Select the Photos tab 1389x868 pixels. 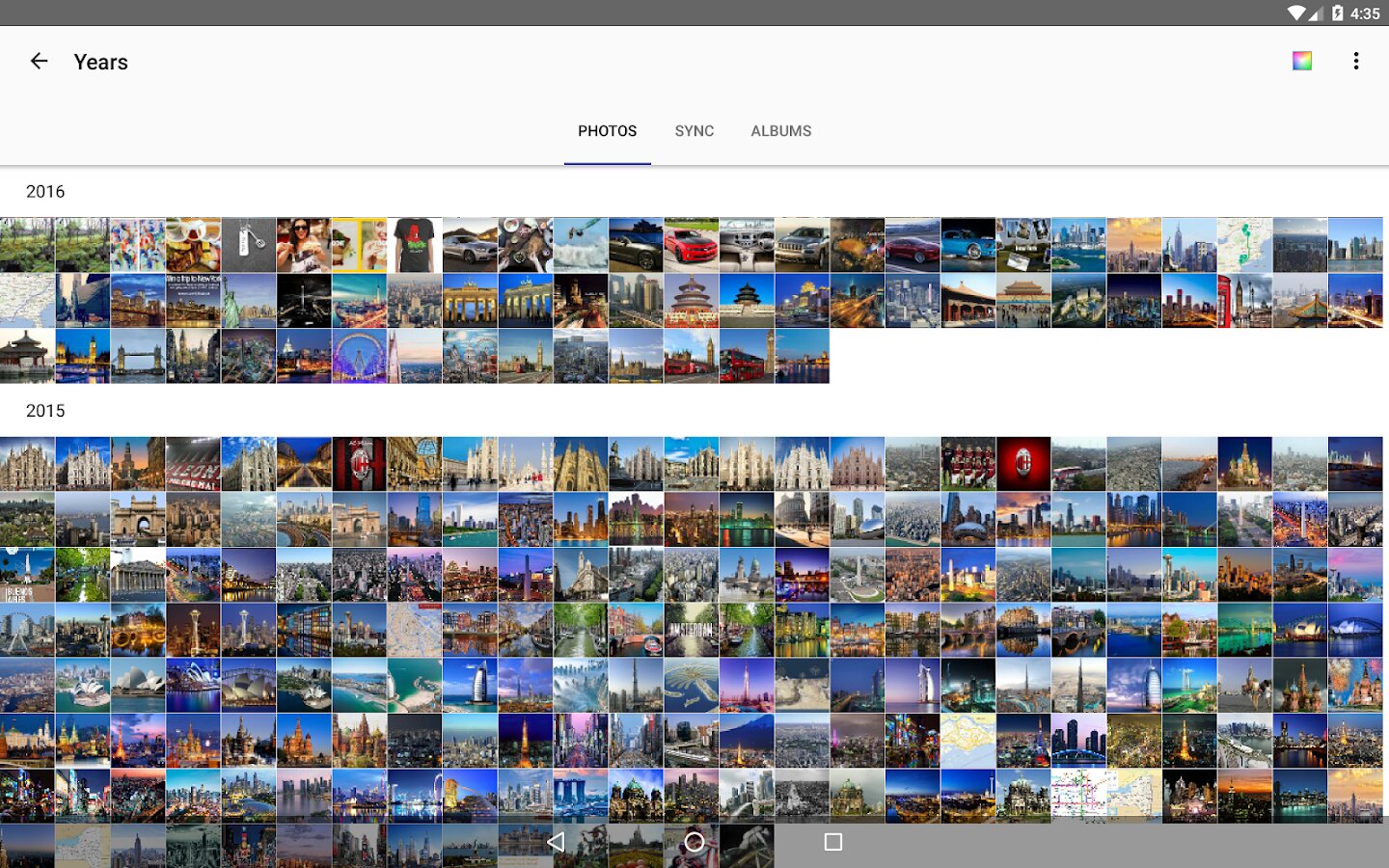607,131
